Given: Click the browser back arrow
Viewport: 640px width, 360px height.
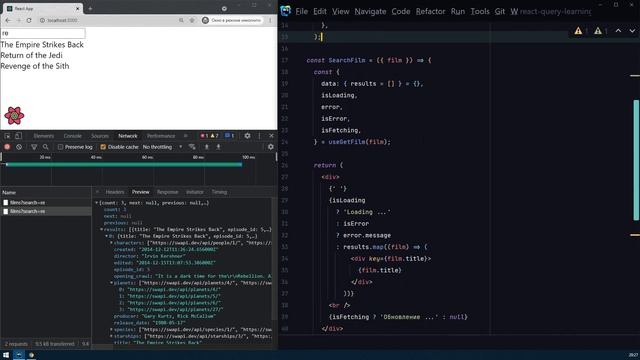Looking at the screenshot, I should (x=8, y=20).
